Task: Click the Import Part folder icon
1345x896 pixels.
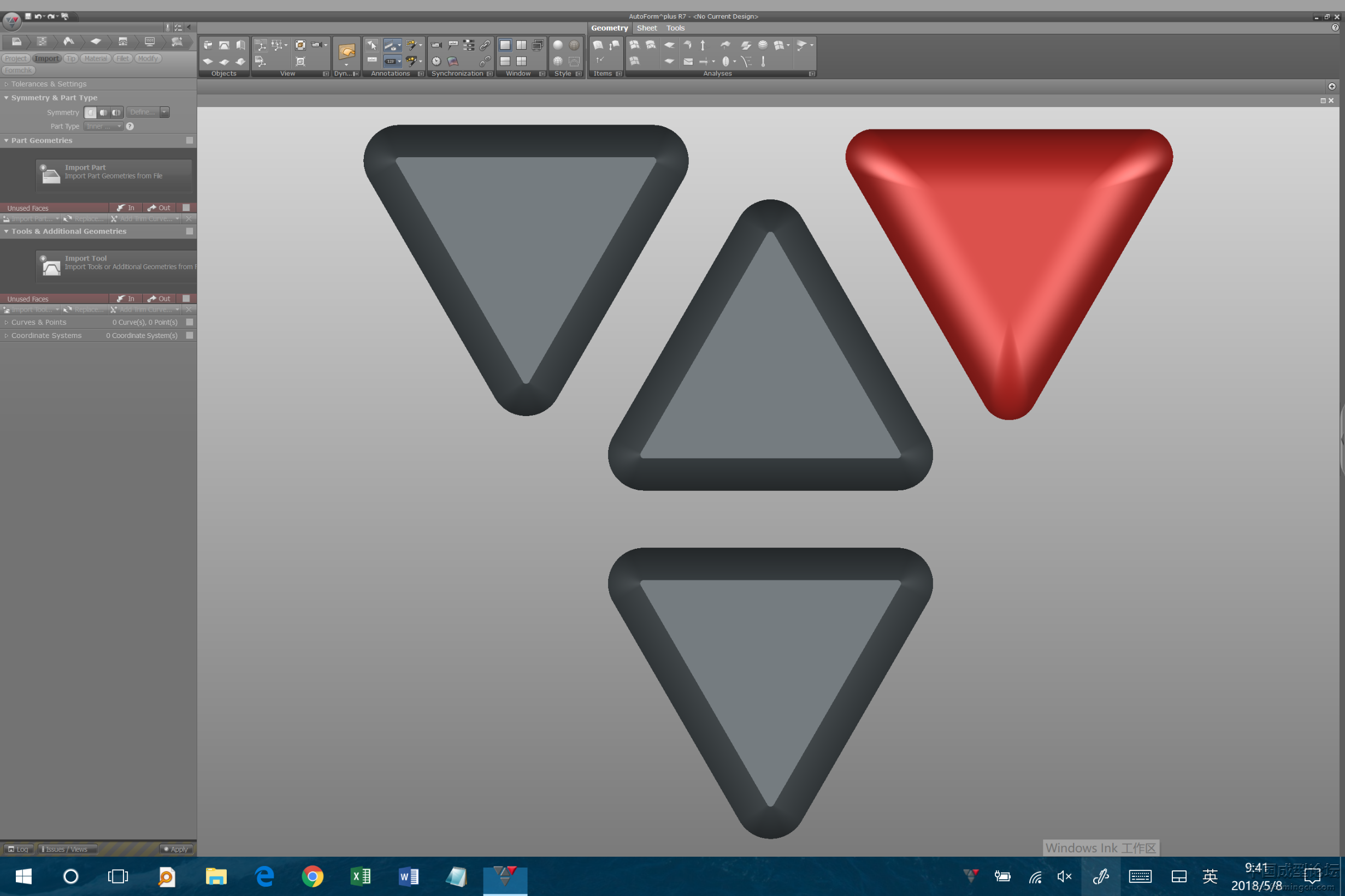Action: (x=51, y=175)
